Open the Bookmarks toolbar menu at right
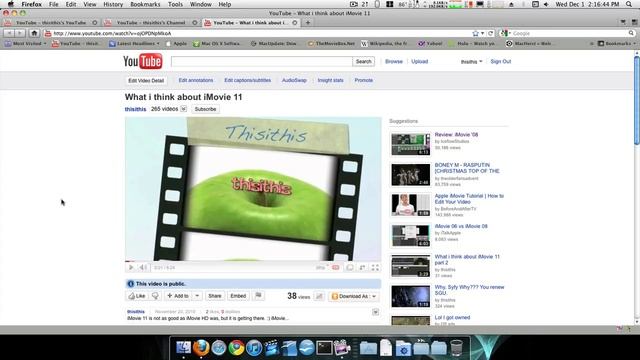Viewport: 640px width, 360px height. 616,43
